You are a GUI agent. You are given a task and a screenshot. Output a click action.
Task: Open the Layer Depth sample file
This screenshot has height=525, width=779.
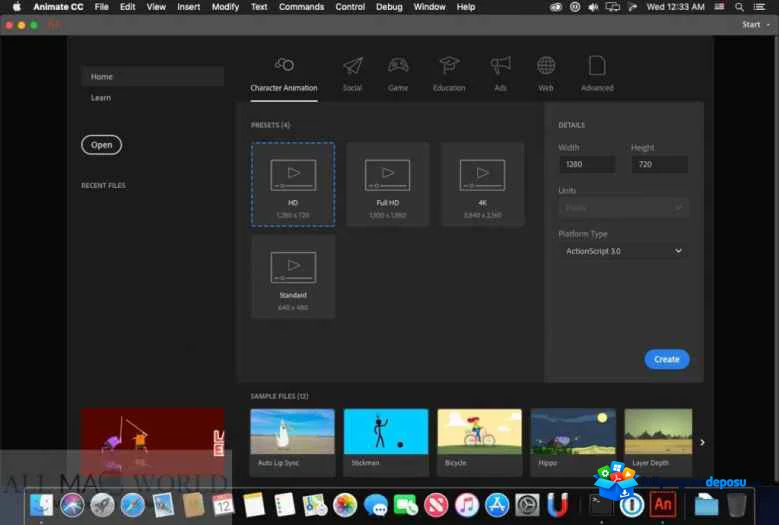pyautogui.click(x=658, y=442)
